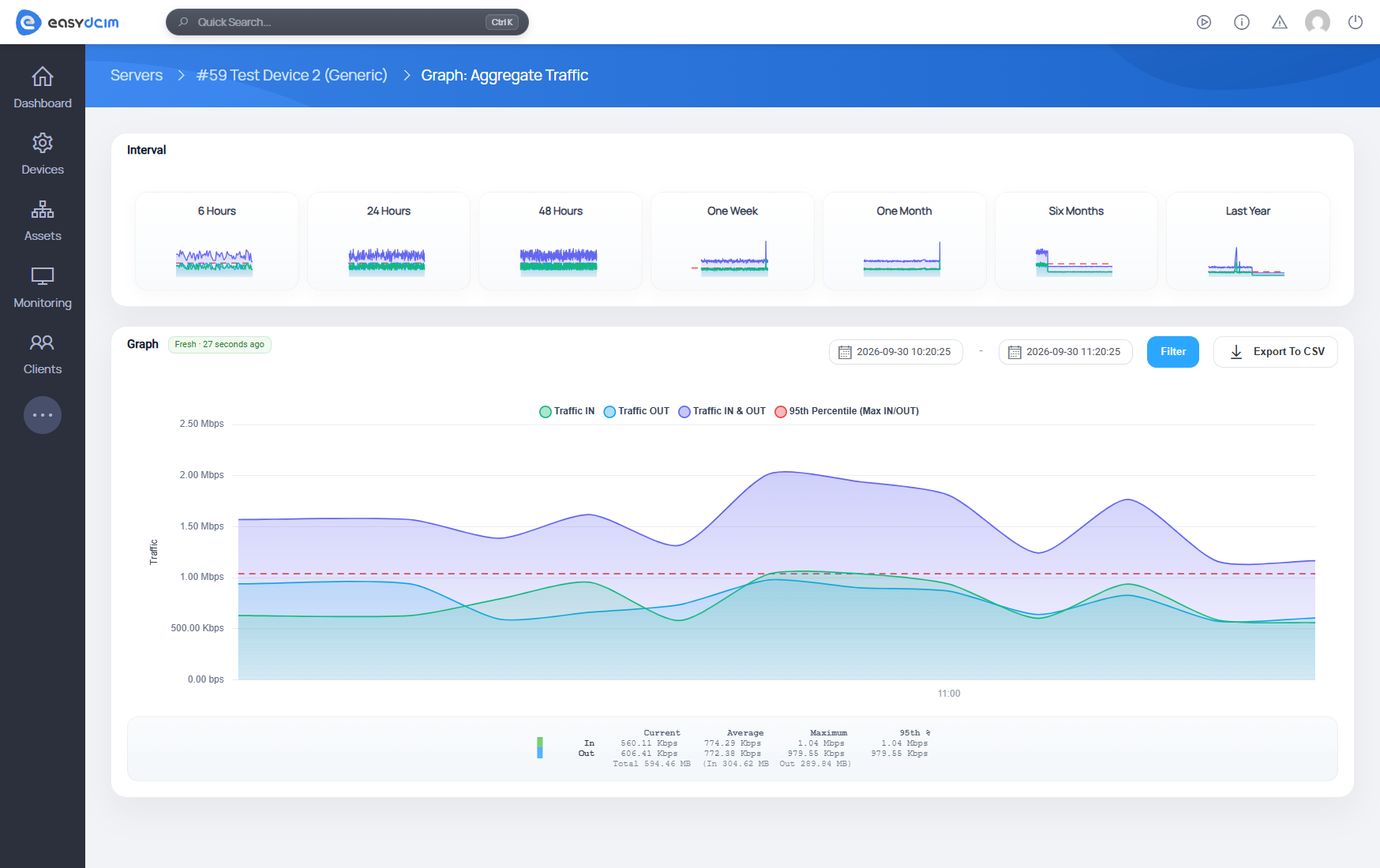The width and height of the screenshot is (1380, 868).
Task: Click the play circle icon in header
Action: 1204,22
